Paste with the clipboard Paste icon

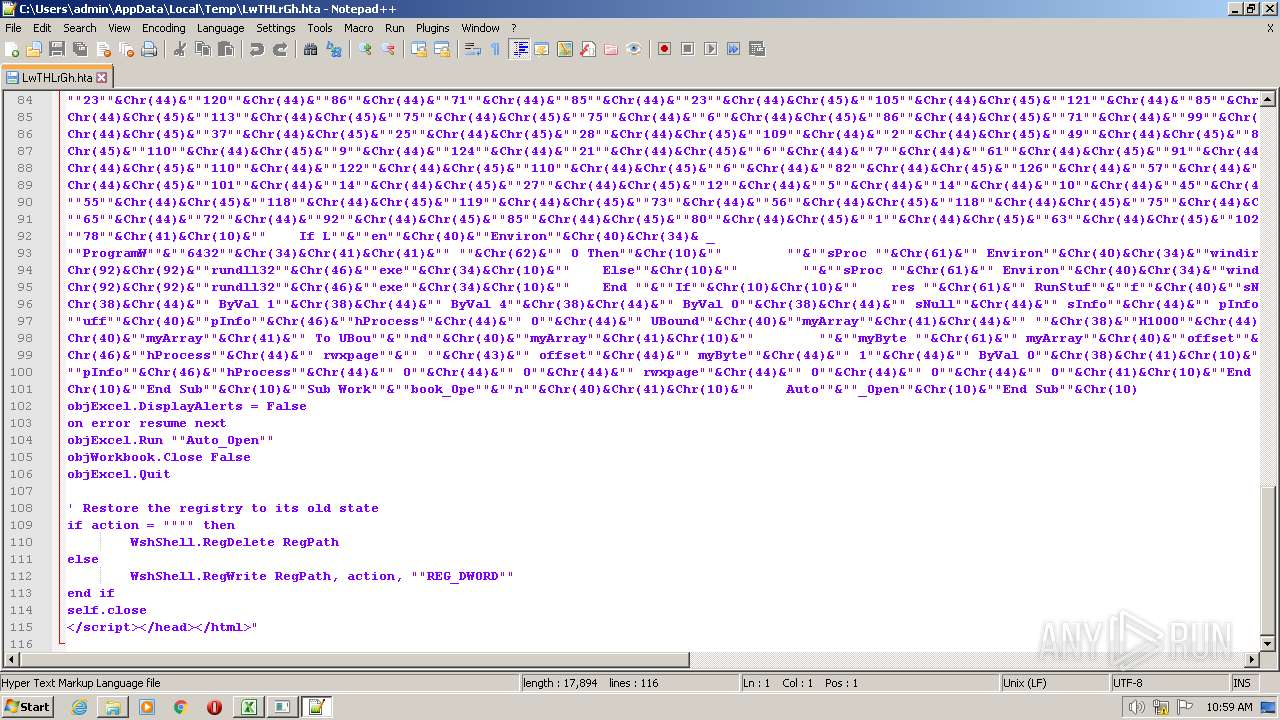pos(226,49)
